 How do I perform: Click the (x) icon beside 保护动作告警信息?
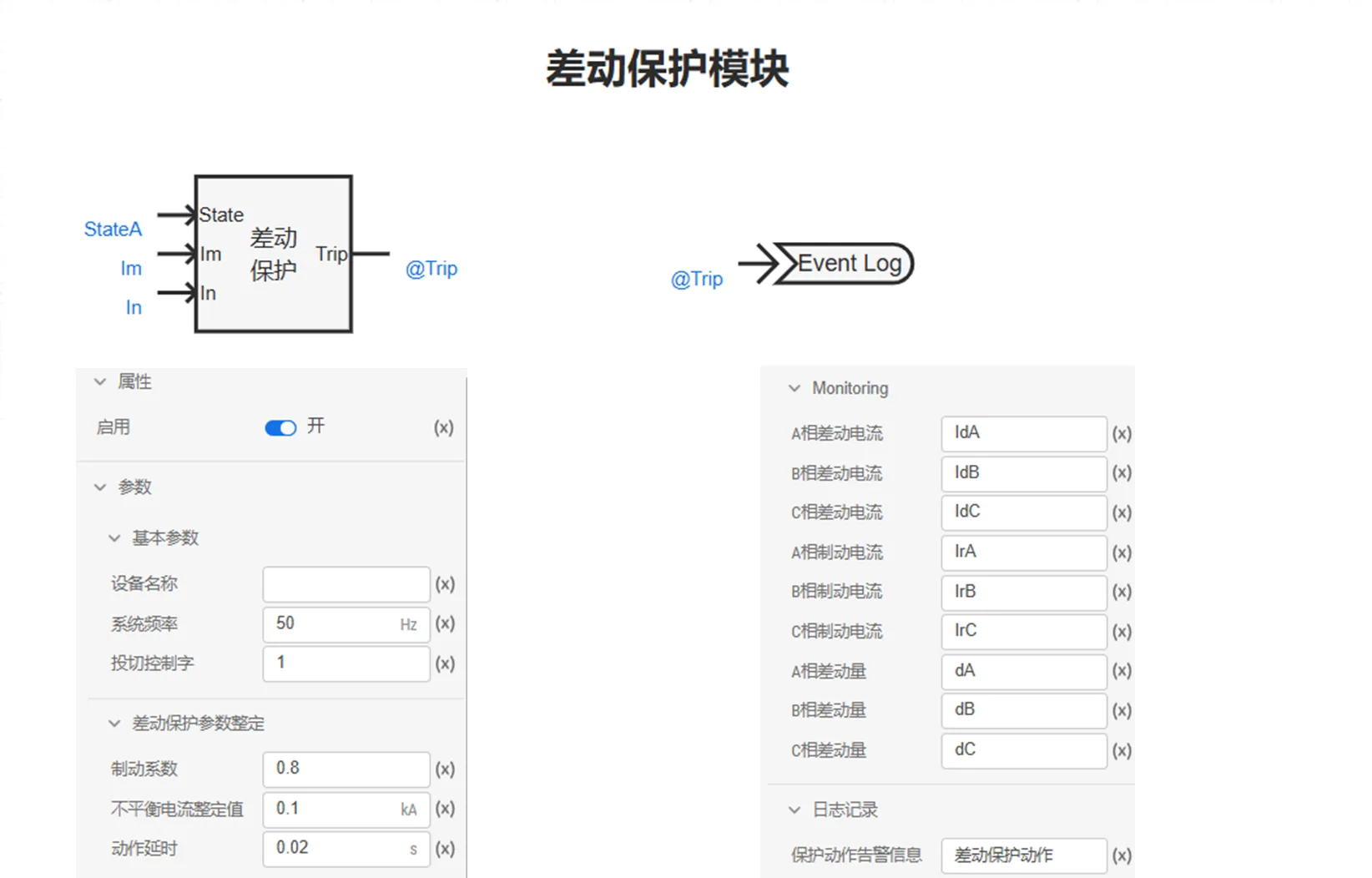tap(1121, 855)
